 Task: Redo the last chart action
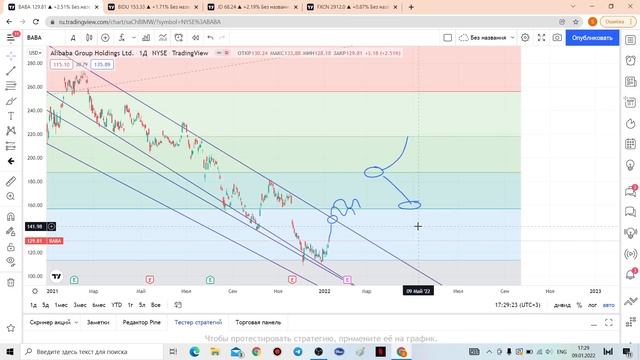click(x=222, y=38)
